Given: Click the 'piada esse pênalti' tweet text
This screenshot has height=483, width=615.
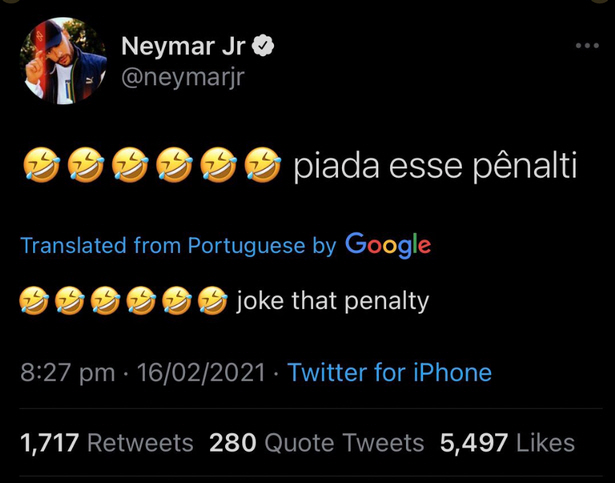Looking at the screenshot, I should pyautogui.click(x=435, y=167).
